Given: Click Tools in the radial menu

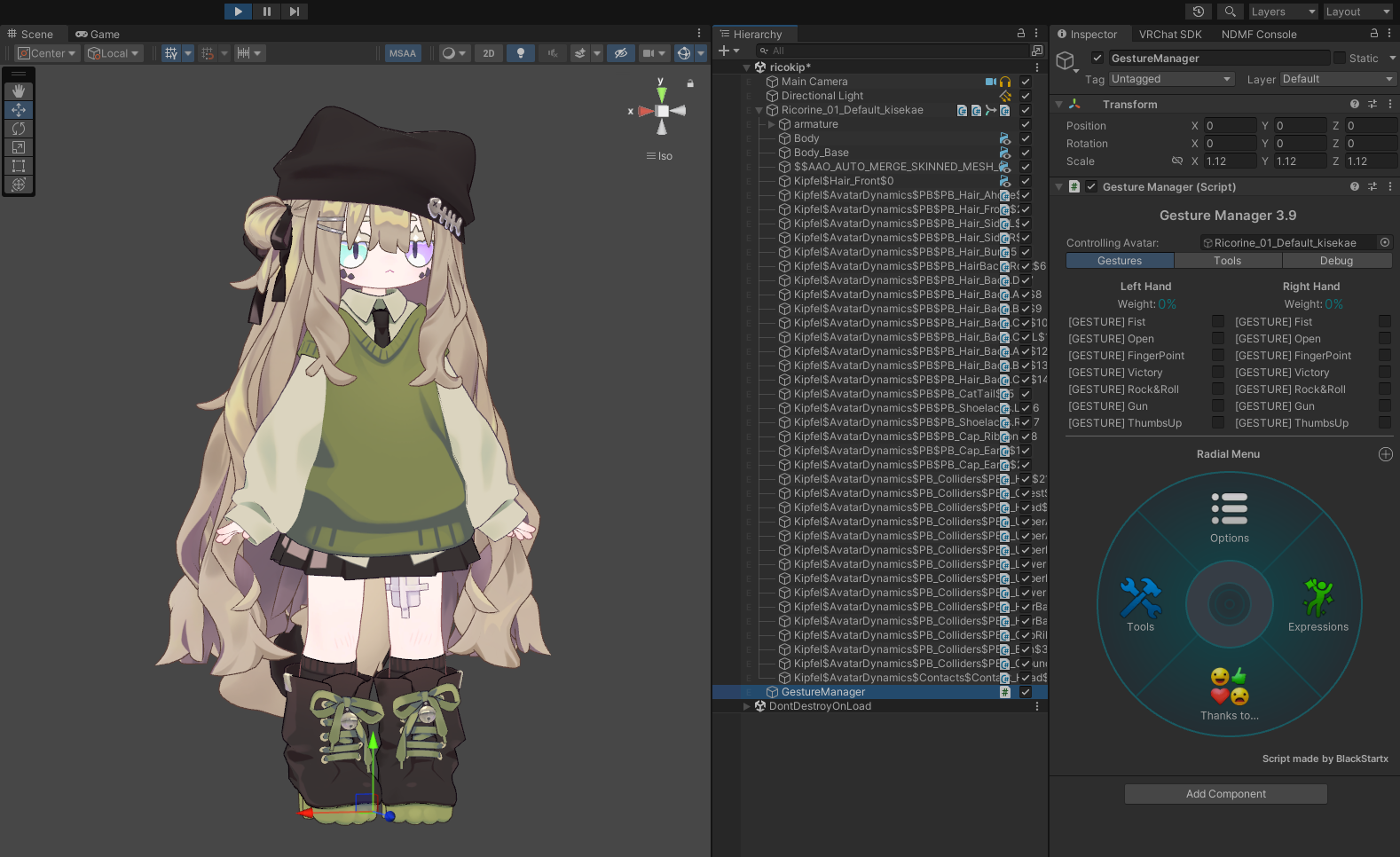Looking at the screenshot, I should tap(1141, 605).
